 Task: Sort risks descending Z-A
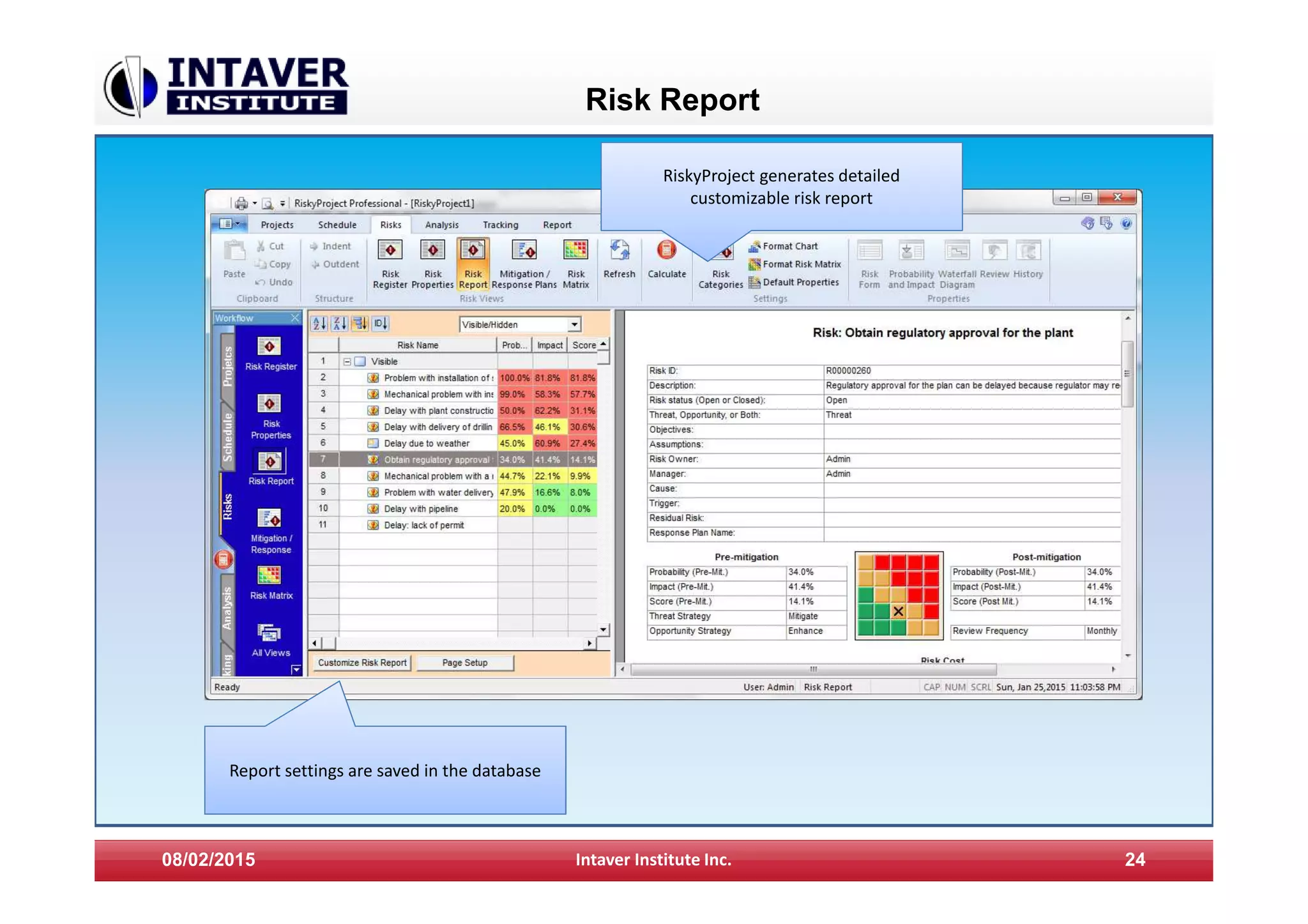click(340, 324)
